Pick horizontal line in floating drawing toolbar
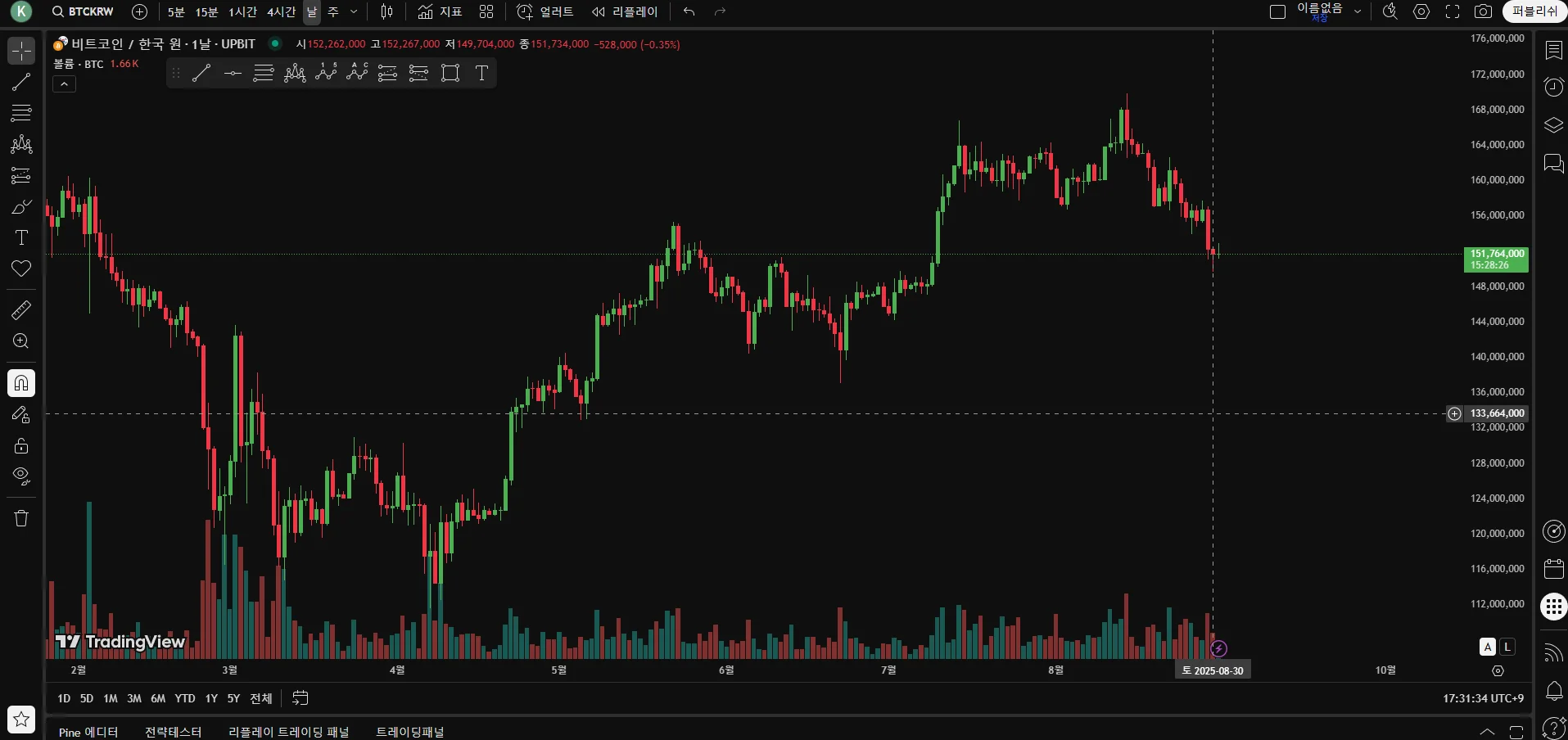 coord(233,74)
